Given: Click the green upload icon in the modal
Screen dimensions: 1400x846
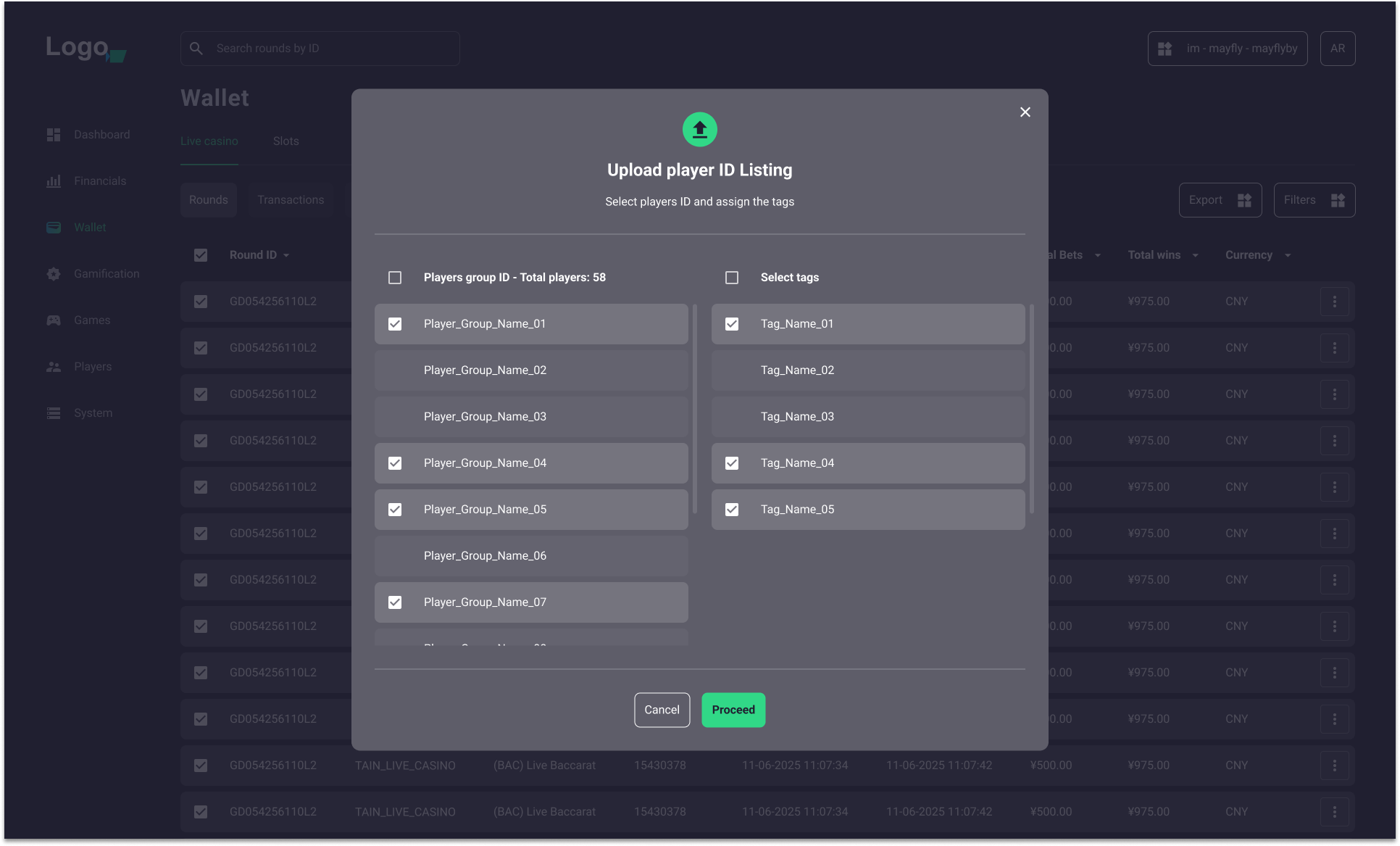Looking at the screenshot, I should click(699, 129).
